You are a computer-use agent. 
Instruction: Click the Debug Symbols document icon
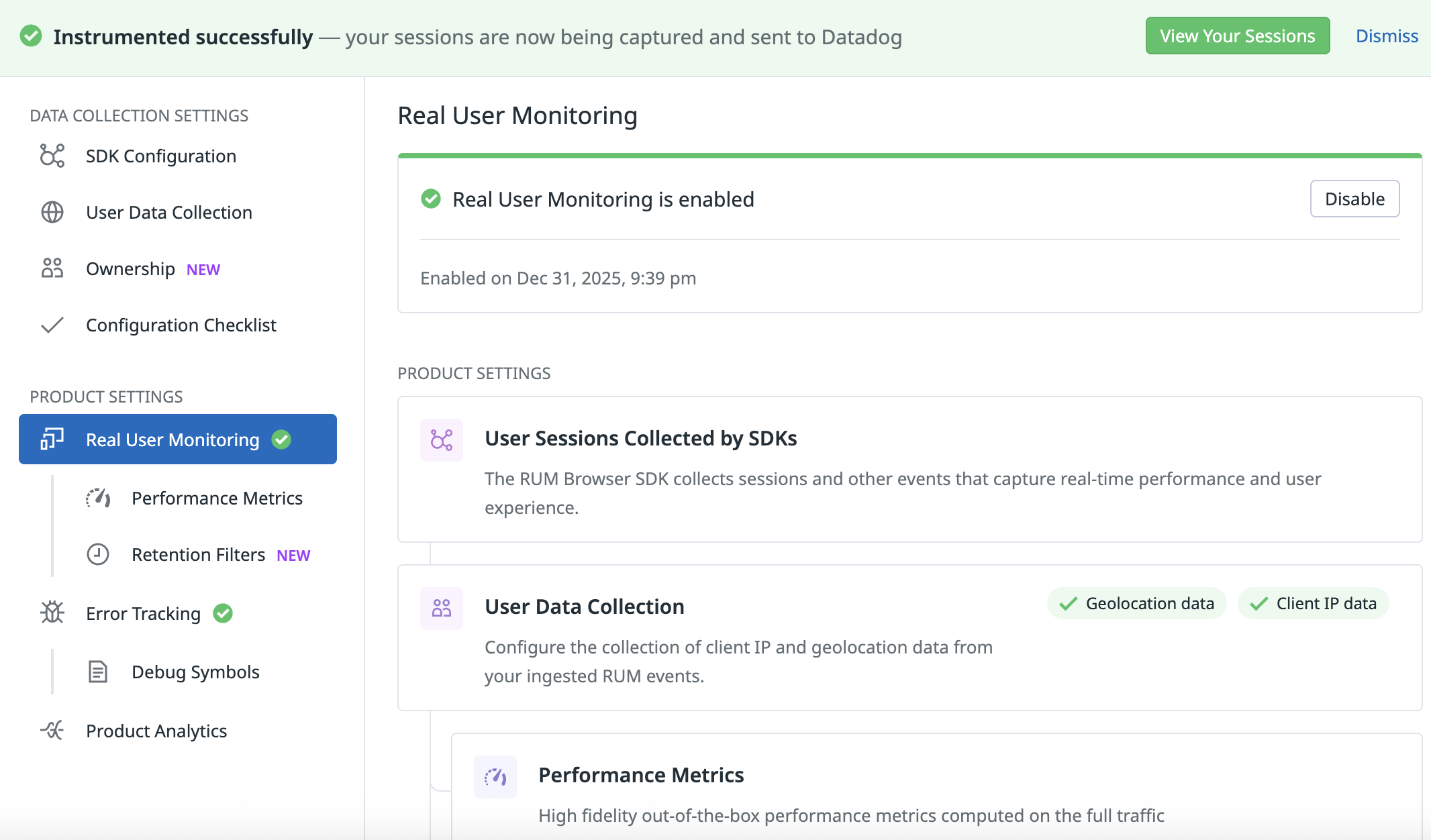(x=98, y=672)
